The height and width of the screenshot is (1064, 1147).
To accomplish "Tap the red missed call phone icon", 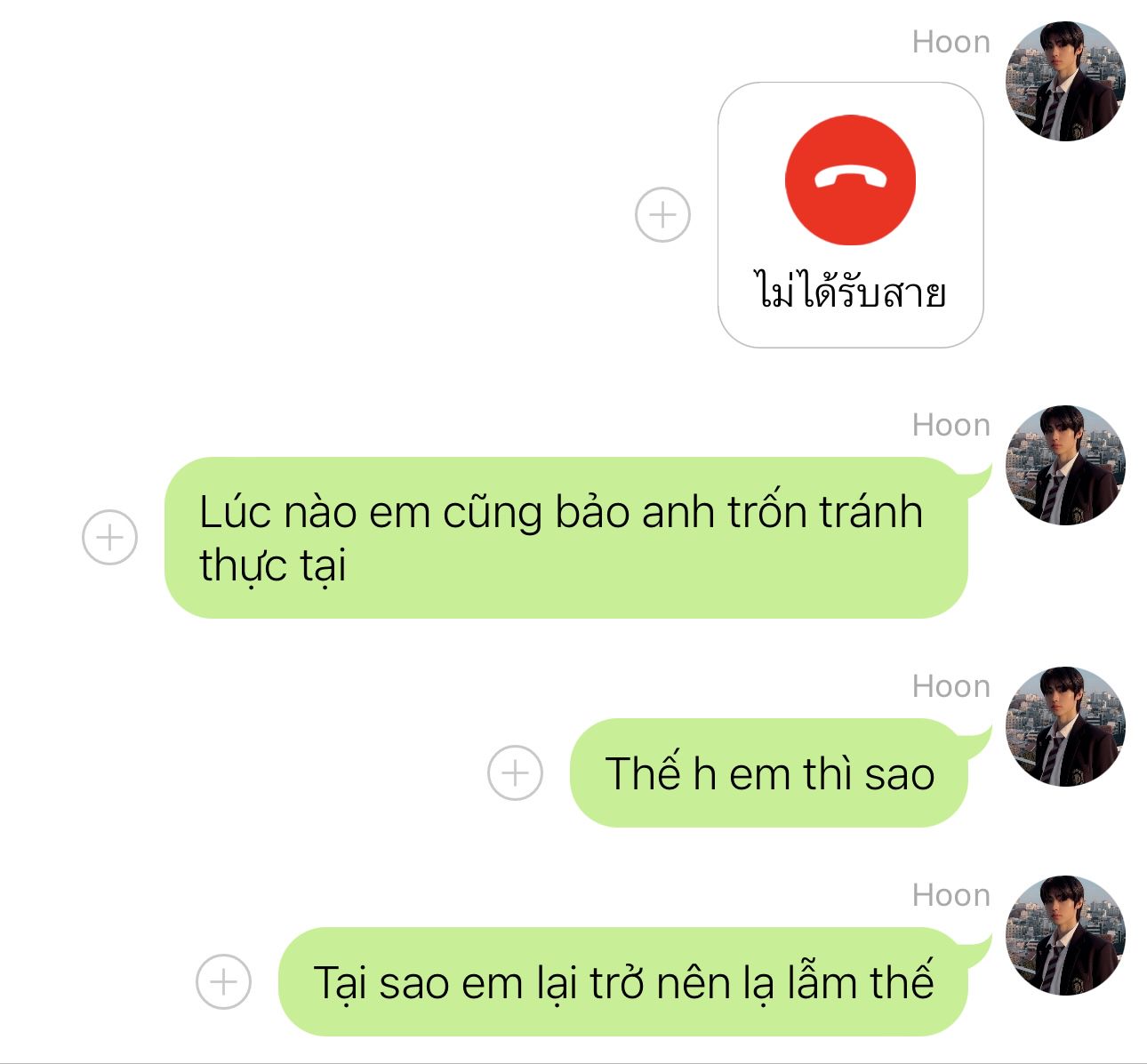I will tap(850, 180).
